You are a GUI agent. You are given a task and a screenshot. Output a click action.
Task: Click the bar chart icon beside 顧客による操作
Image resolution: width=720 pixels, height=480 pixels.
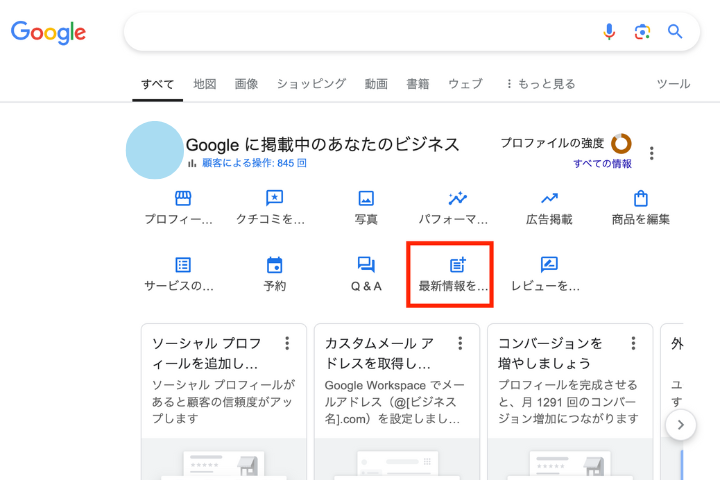click(x=192, y=163)
